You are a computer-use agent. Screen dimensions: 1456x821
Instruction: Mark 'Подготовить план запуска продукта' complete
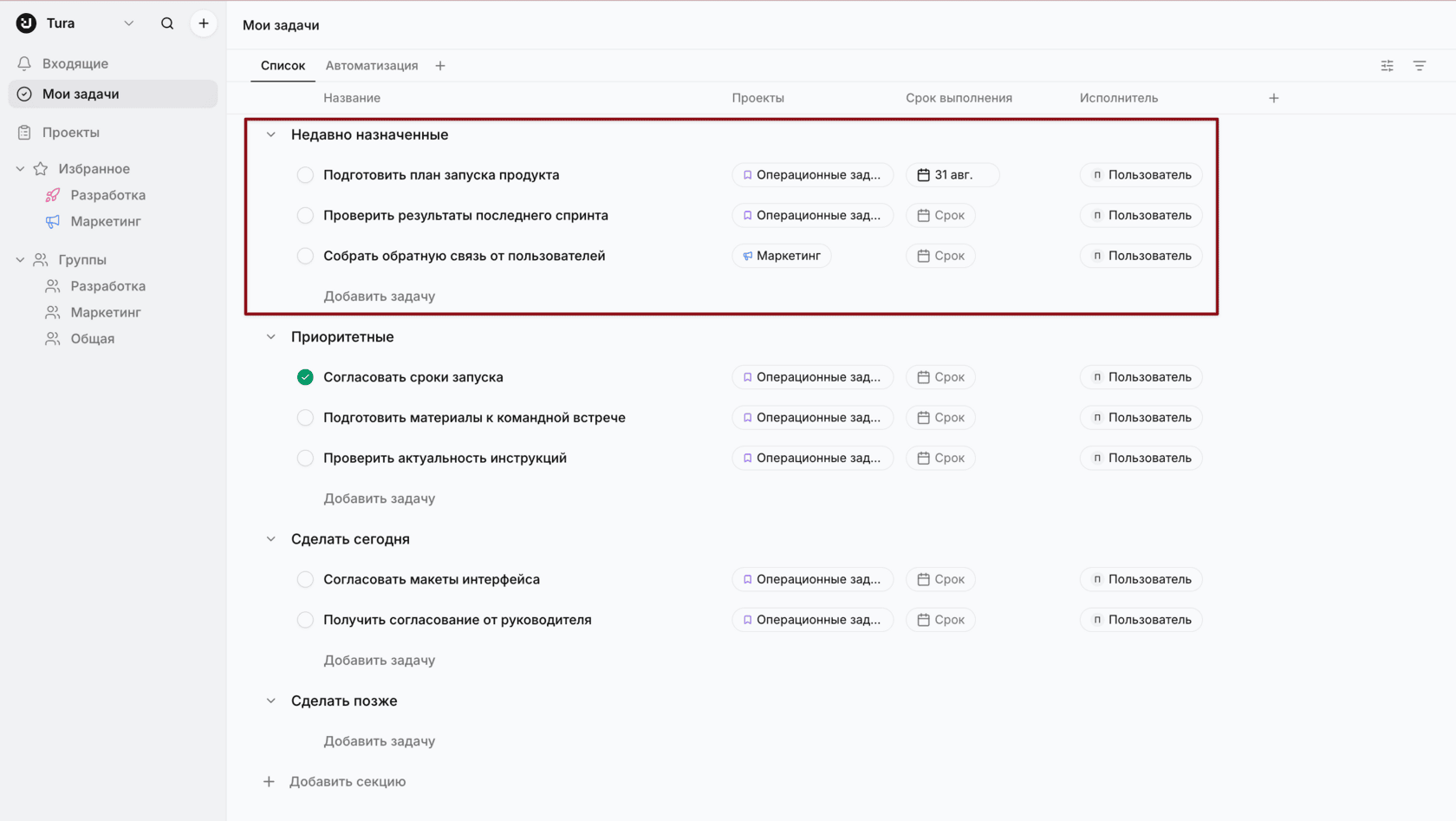pos(305,175)
